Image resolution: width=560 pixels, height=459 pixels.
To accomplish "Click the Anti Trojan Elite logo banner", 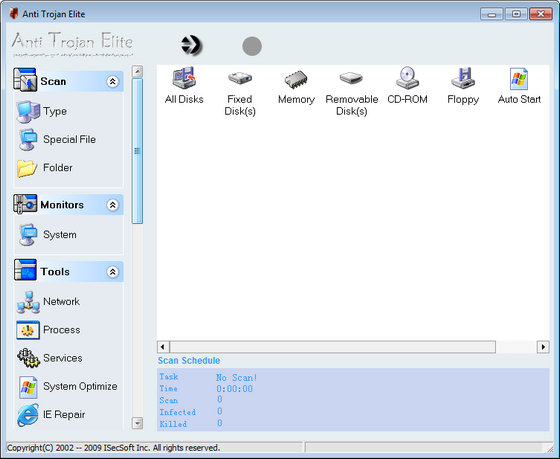I will [x=72, y=44].
